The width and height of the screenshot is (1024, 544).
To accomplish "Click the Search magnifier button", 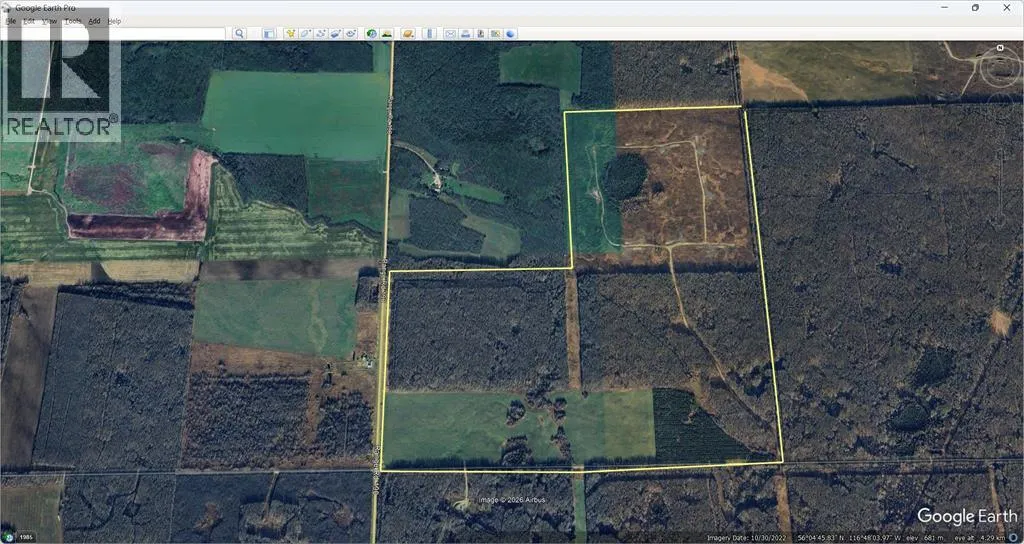I will [x=239, y=33].
